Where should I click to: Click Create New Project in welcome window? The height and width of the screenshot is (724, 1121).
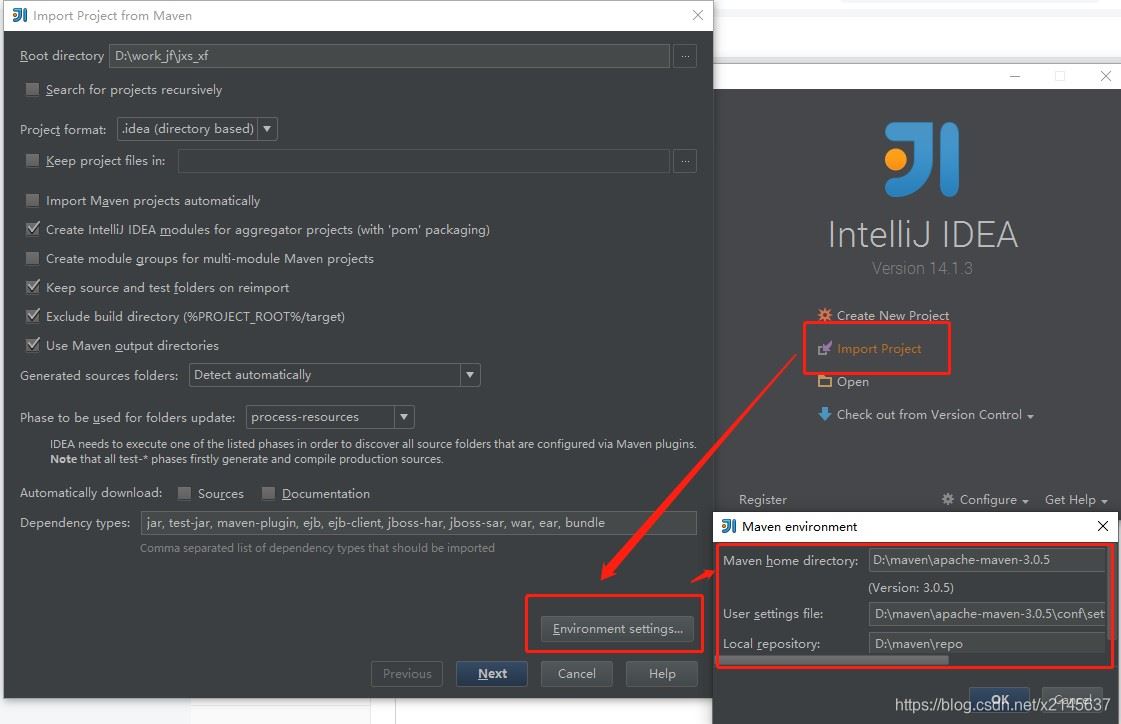pos(892,315)
